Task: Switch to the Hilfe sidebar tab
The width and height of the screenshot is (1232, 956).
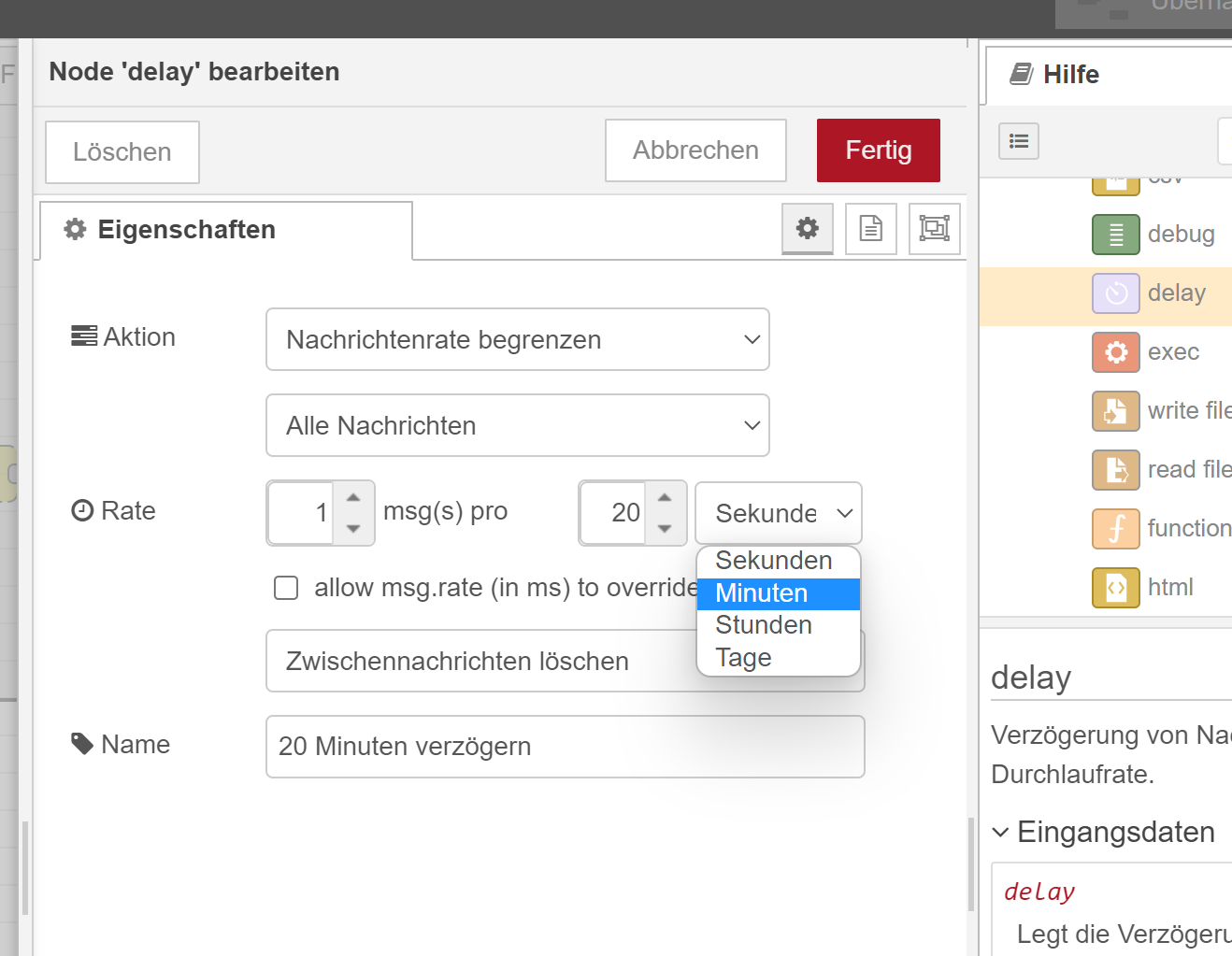Action: 1109,75
